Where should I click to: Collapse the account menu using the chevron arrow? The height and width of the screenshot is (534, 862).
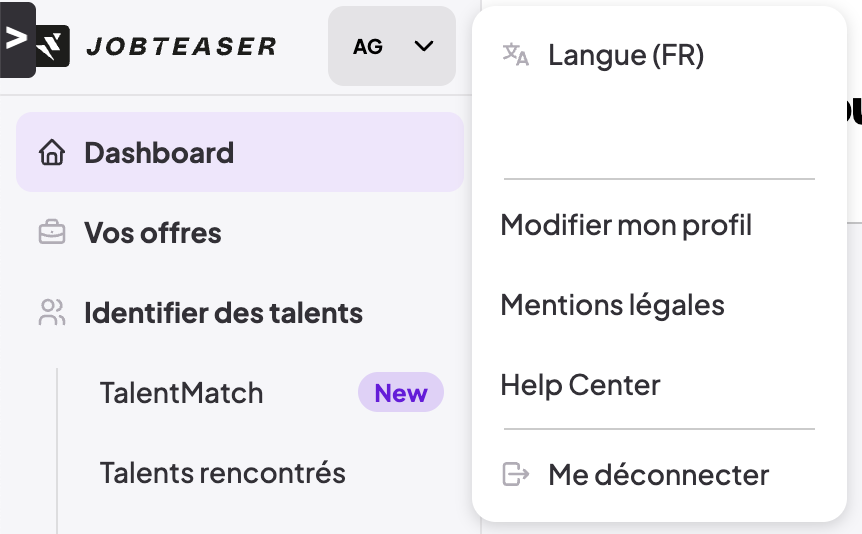424,46
